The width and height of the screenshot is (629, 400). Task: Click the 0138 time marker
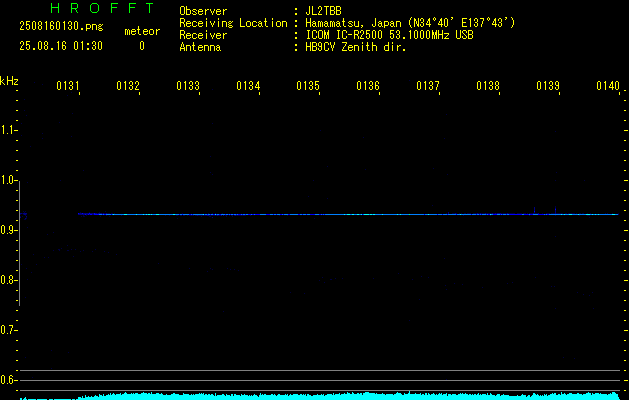click(488, 86)
